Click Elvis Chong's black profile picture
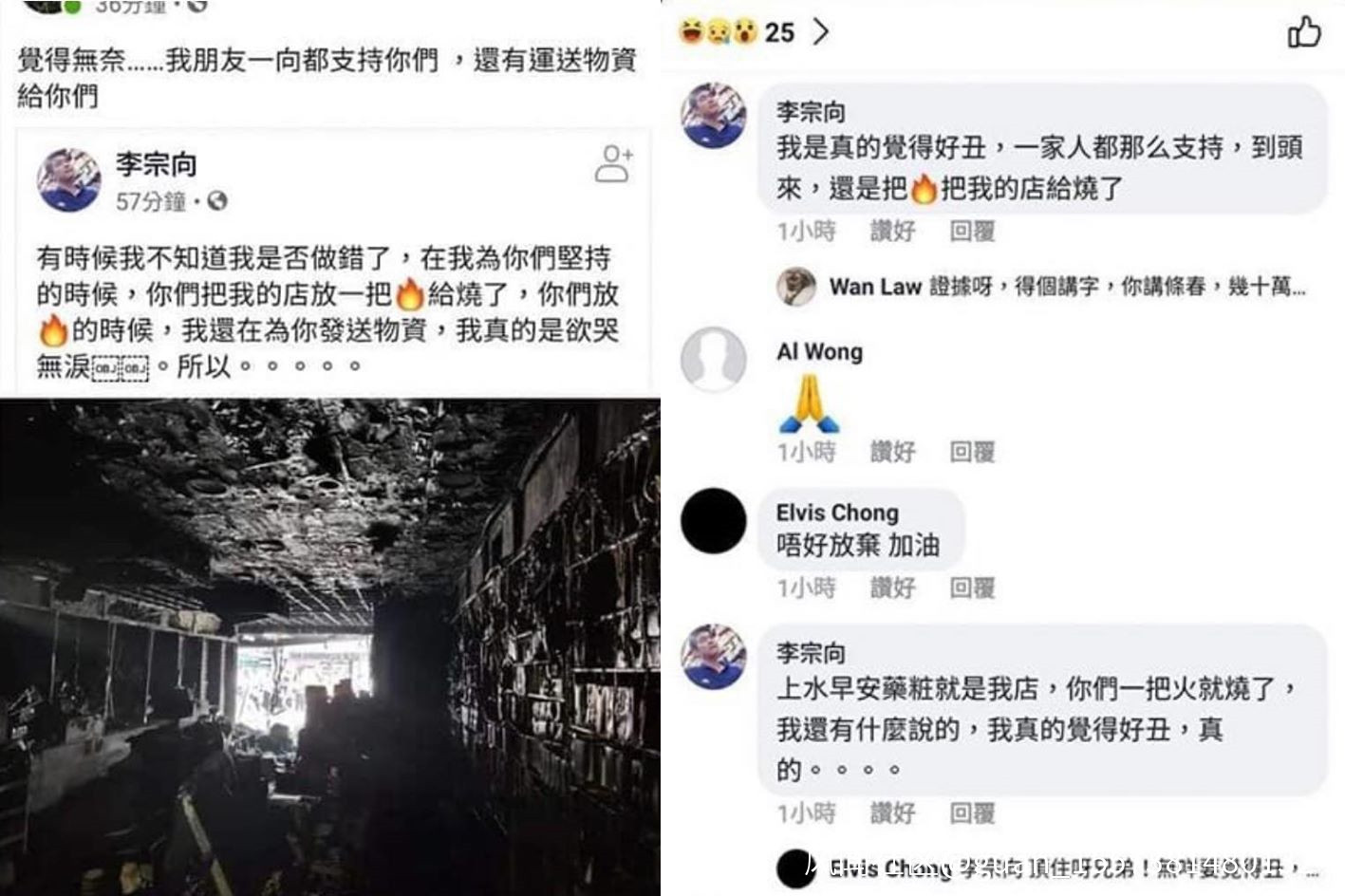 pyautogui.click(x=714, y=521)
